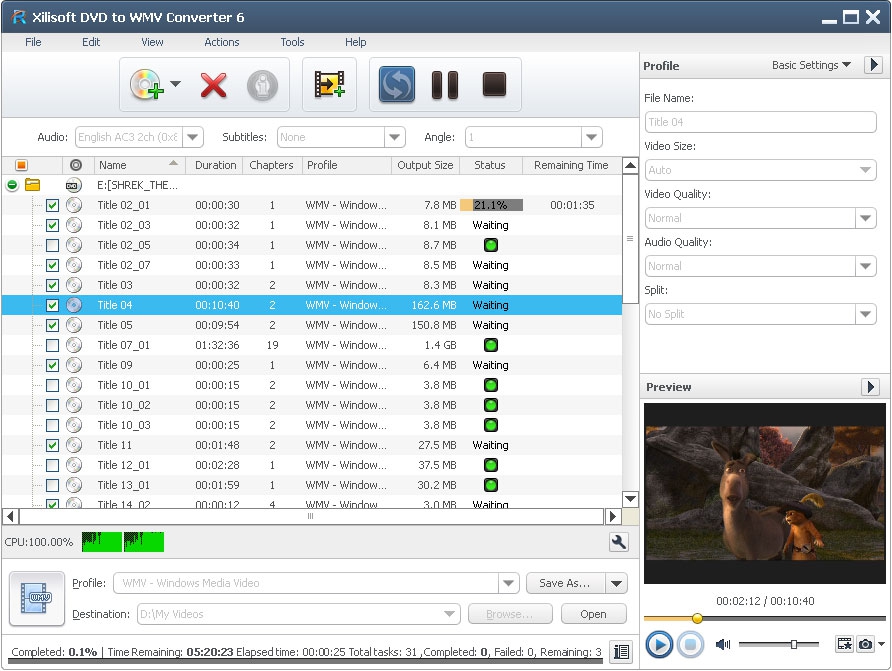Click the Add Profile film icon

[329, 85]
